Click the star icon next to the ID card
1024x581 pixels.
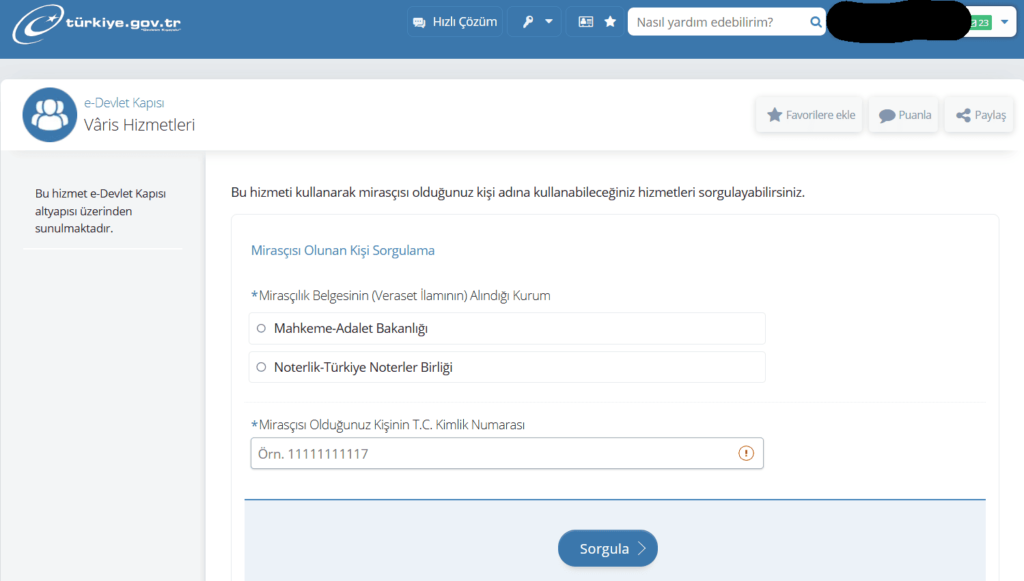(x=608, y=20)
